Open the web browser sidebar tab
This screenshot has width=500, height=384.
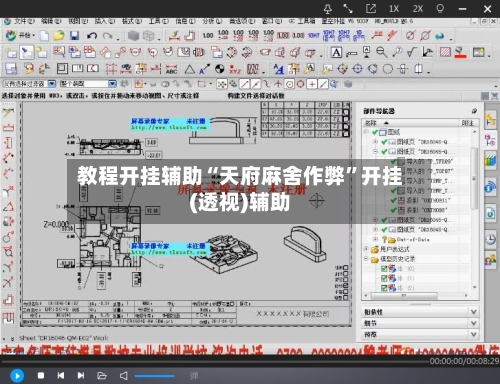point(490,213)
